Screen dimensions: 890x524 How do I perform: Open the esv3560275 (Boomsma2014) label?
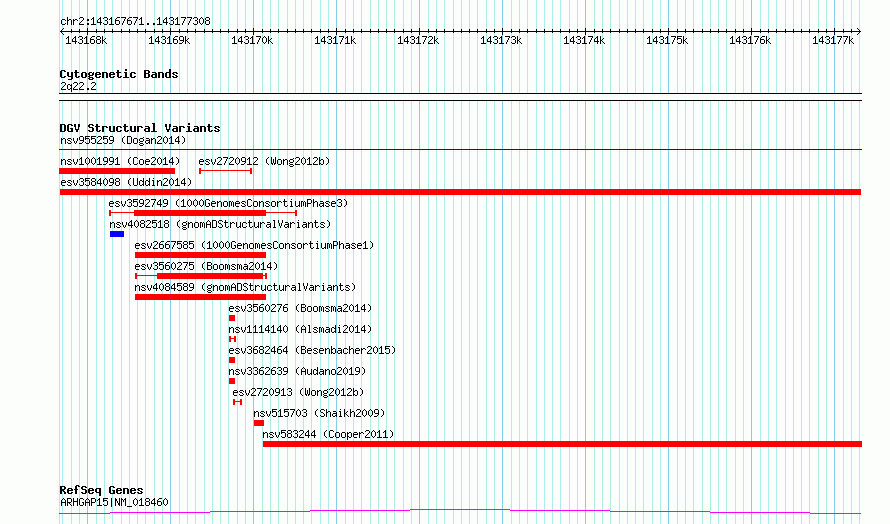tap(206, 266)
